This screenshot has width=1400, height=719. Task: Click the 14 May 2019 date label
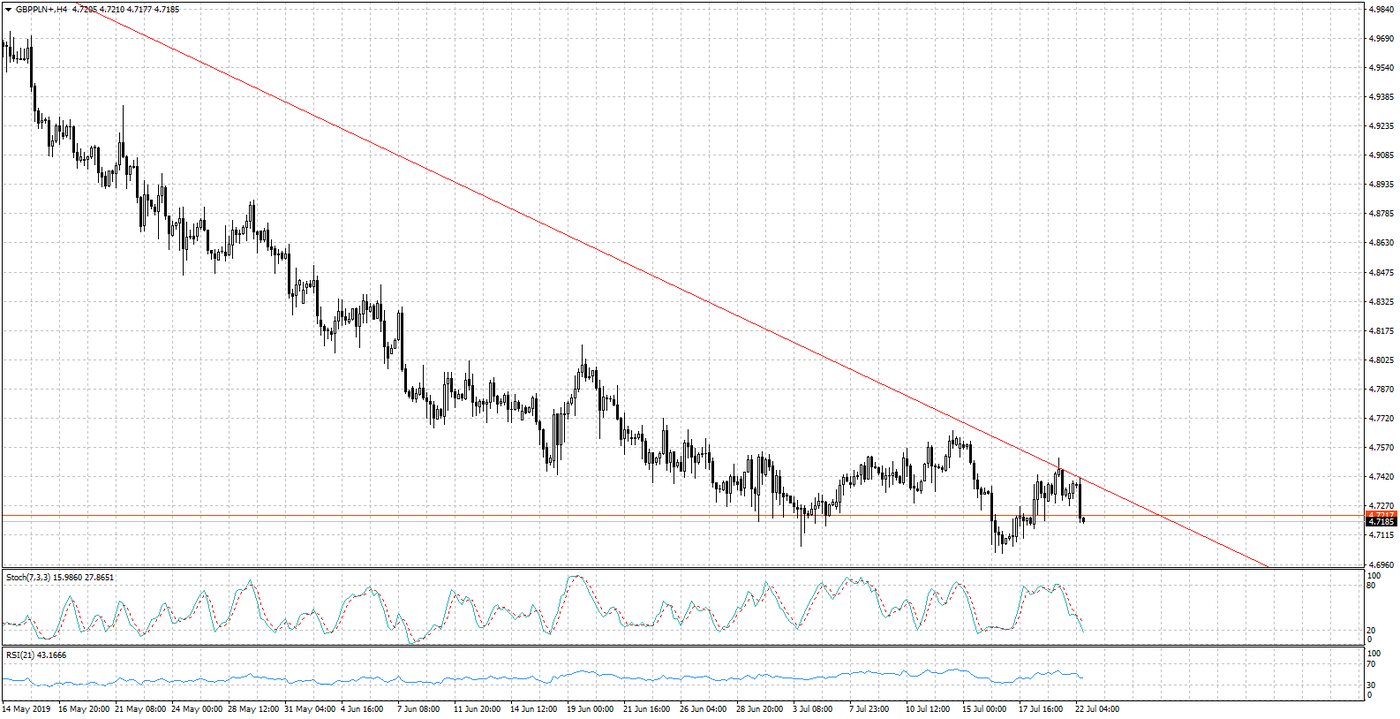coord(26,709)
